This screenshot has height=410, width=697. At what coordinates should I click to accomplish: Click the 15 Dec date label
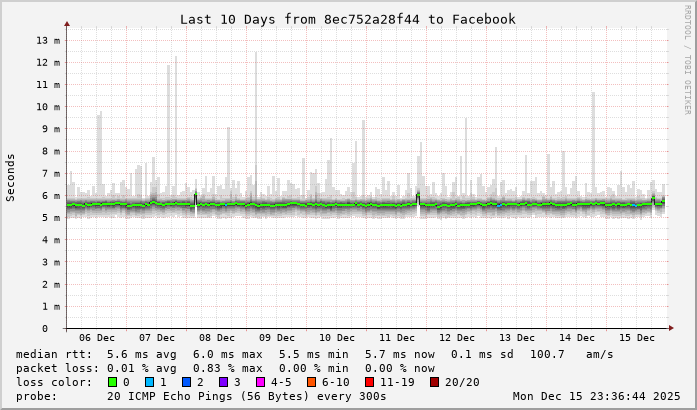(636, 338)
